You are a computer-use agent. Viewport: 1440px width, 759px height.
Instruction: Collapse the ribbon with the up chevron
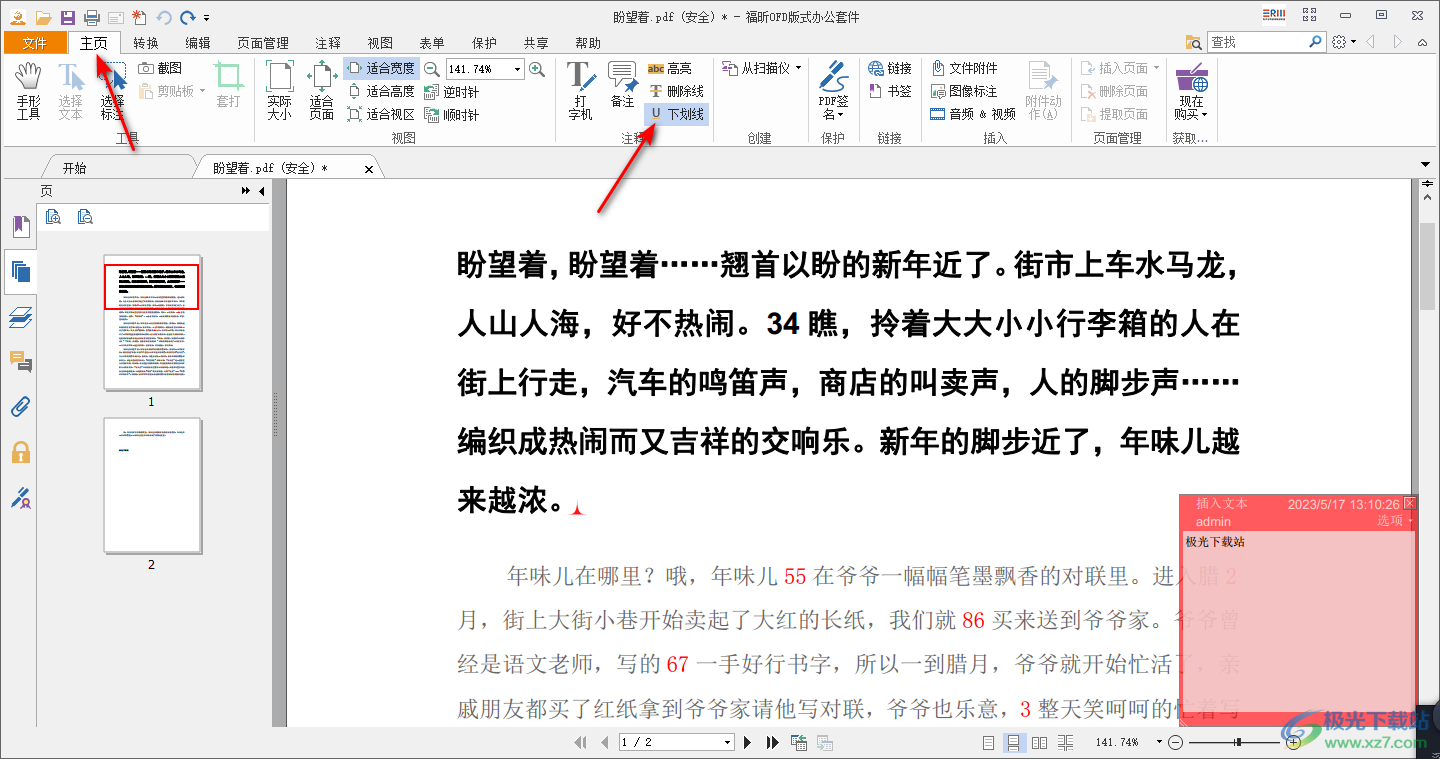coord(1424,42)
